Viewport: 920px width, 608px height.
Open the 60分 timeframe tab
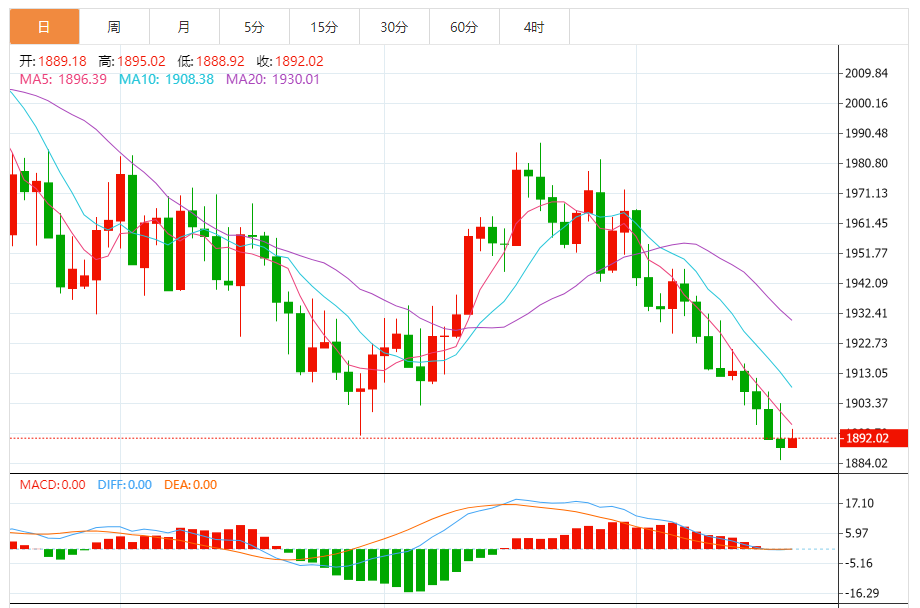[x=464, y=27]
